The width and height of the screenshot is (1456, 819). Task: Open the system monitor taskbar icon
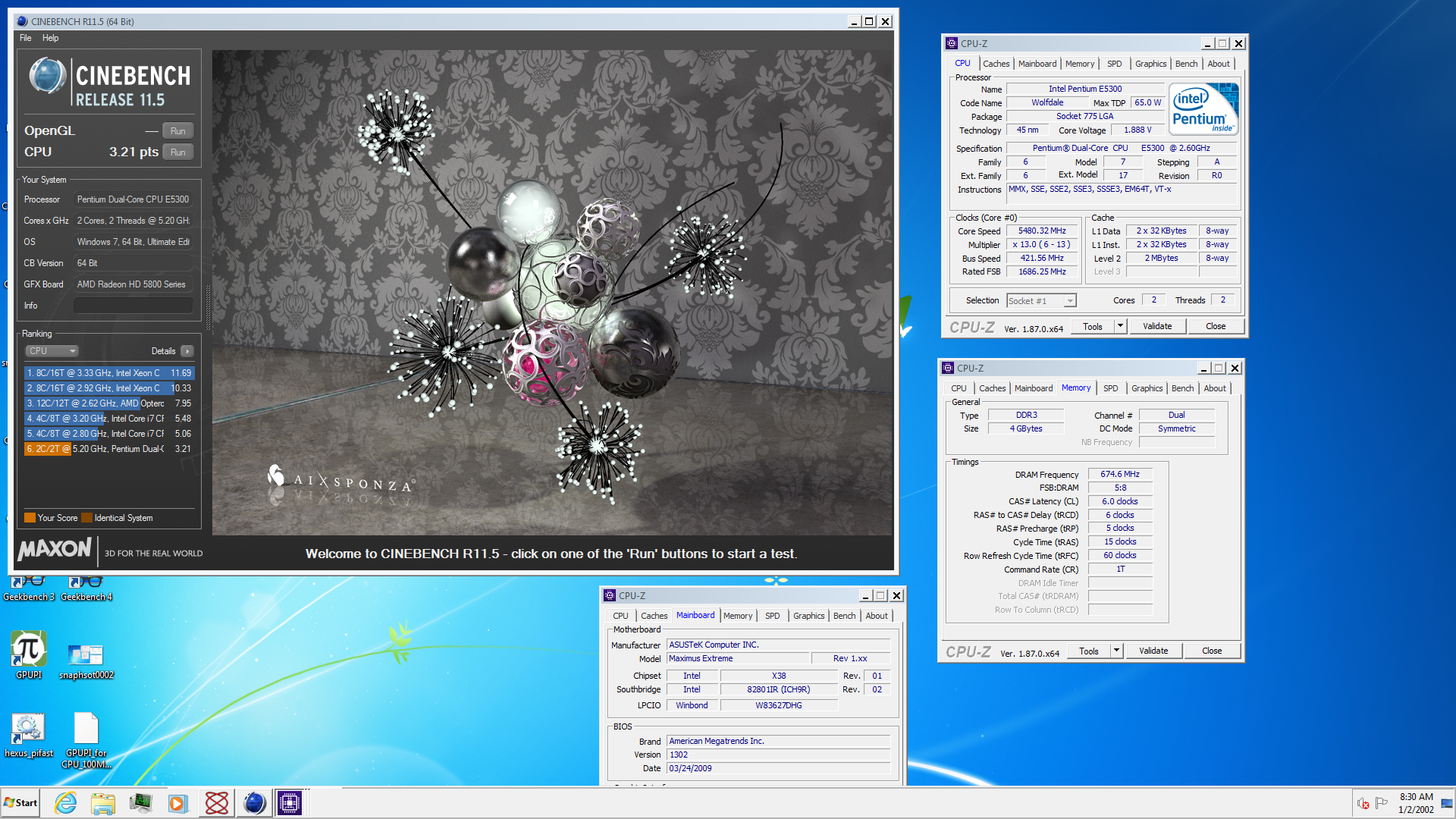click(x=140, y=802)
